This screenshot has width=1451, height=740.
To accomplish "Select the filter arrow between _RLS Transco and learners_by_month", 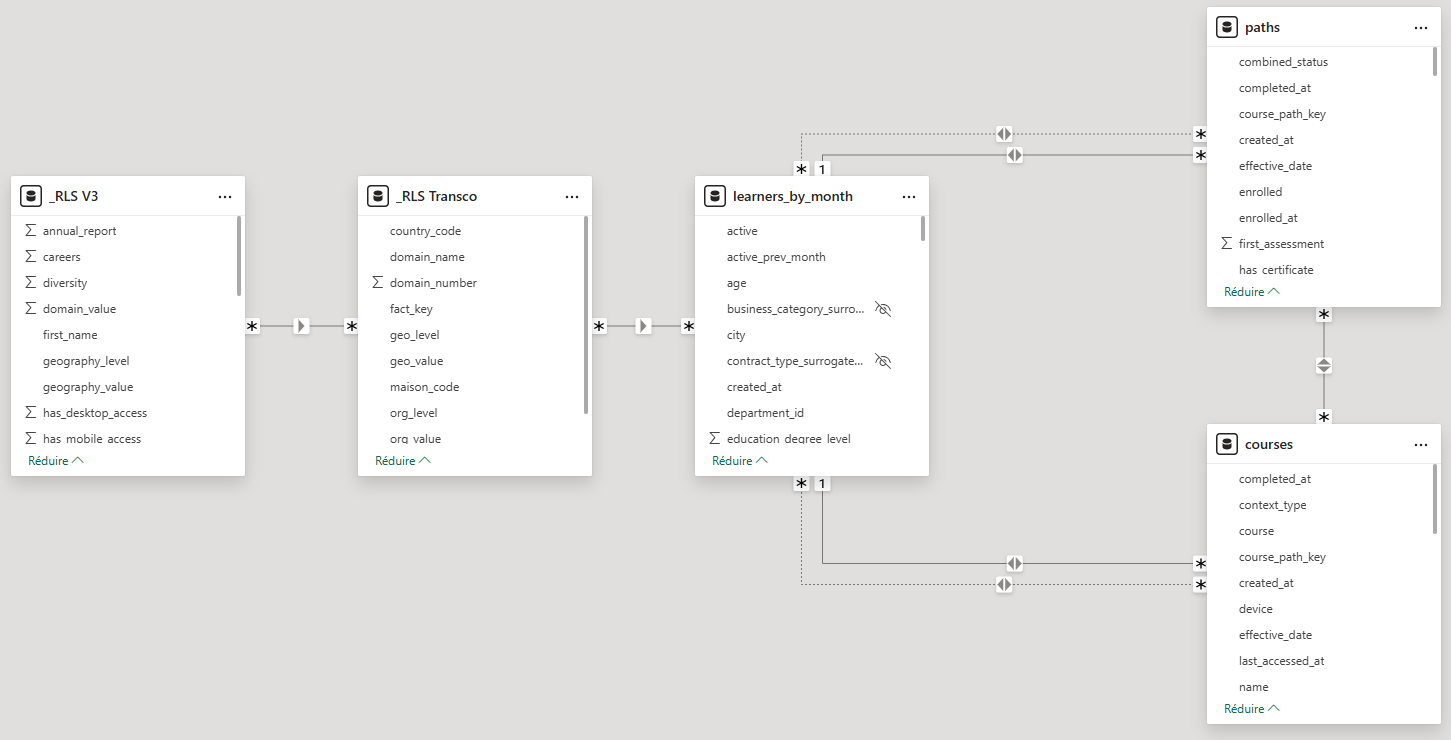I will point(644,326).
